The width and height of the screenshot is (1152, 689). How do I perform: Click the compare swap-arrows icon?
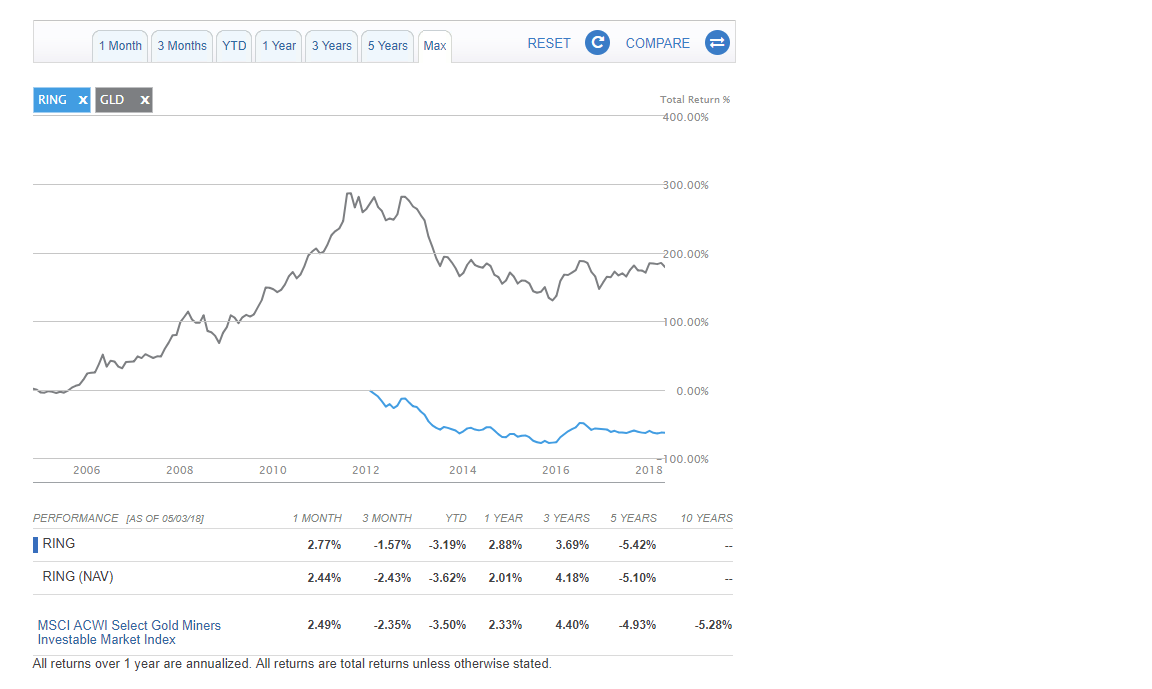717,43
